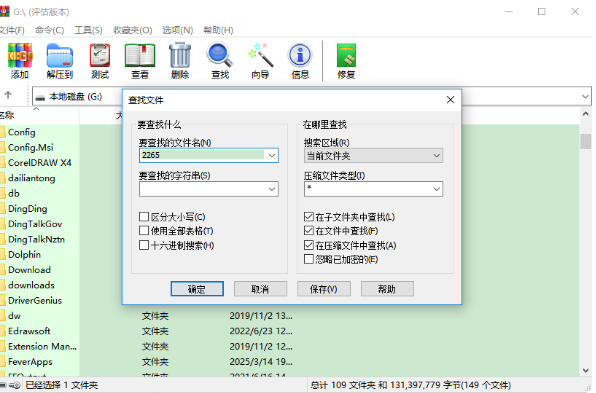The height and width of the screenshot is (393, 596).
Task: Open the 查看 (View) toolbar icon
Action: coord(140,61)
